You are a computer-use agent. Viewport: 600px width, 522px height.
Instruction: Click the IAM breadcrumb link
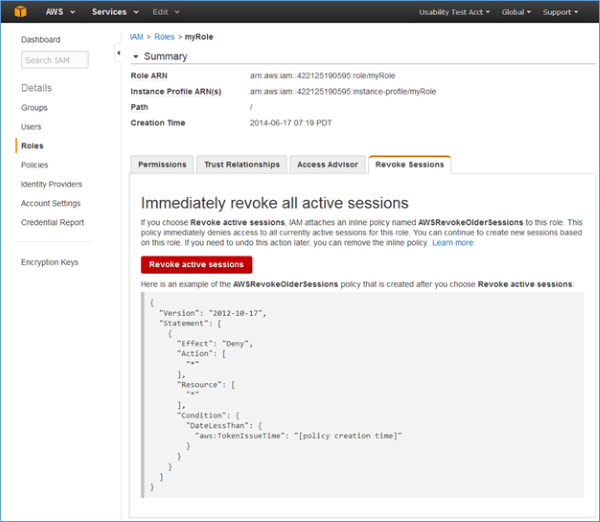(x=137, y=37)
